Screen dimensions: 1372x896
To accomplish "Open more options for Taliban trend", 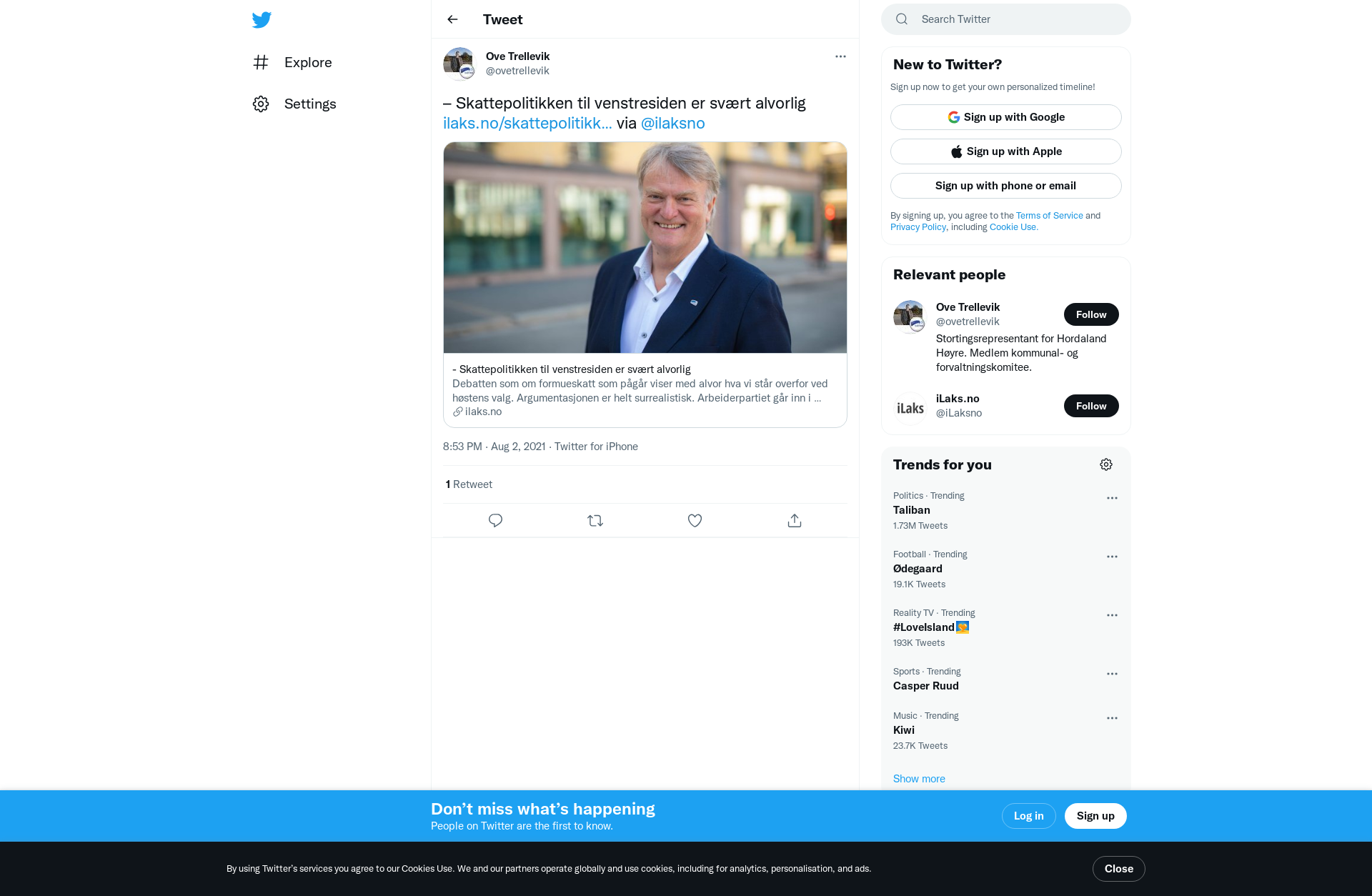I will (x=1112, y=498).
